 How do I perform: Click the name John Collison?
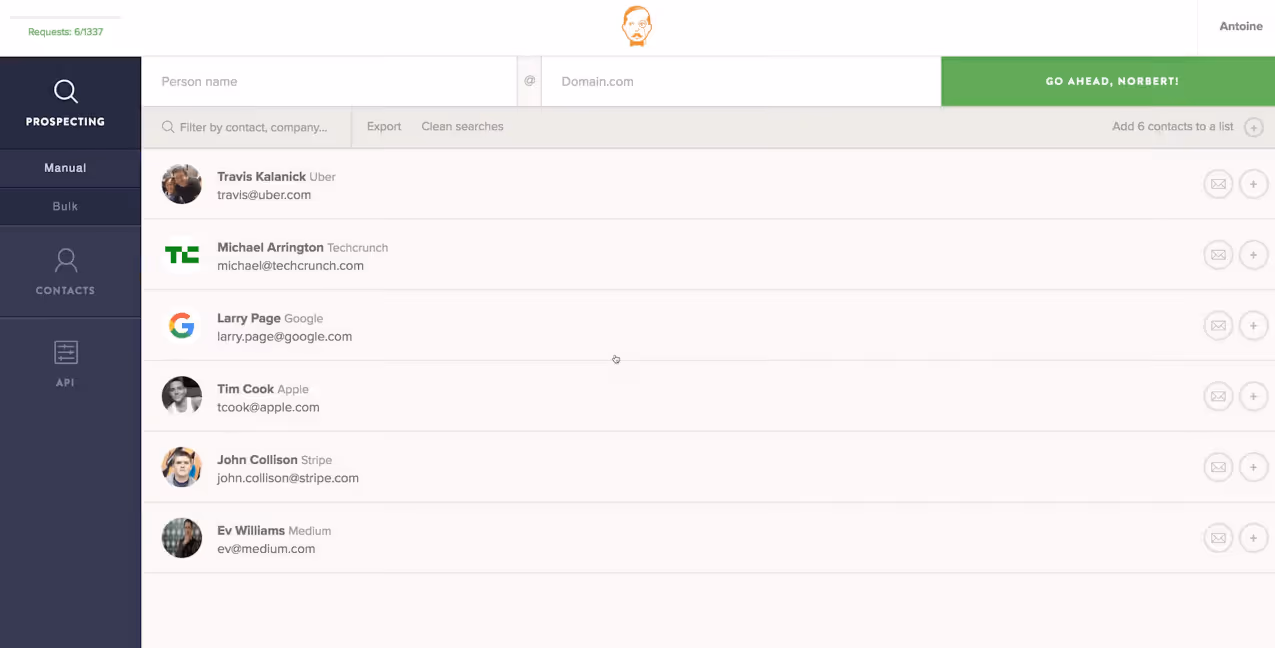(x=257, y=460)
